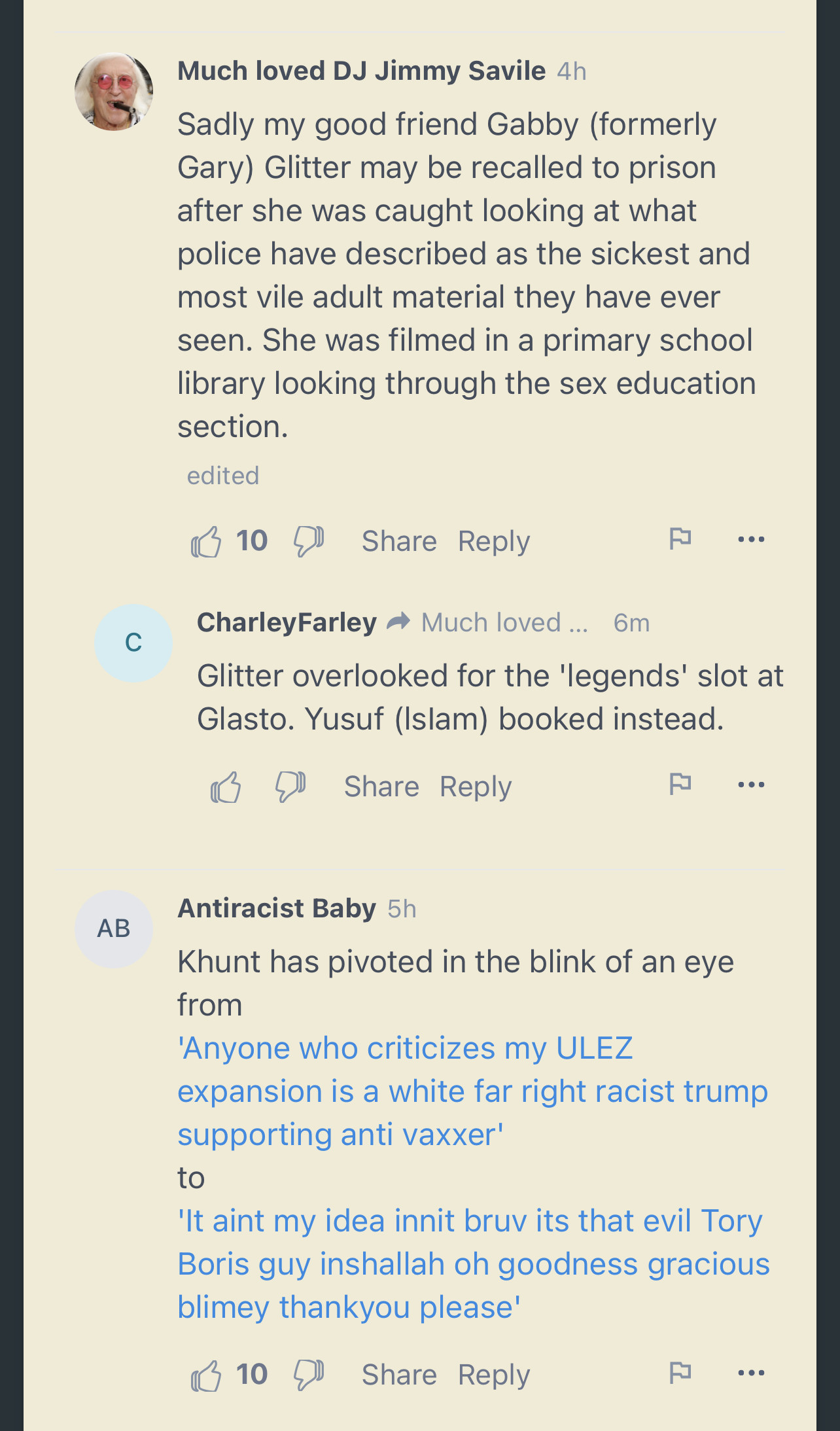Flag the top comment as inappropriate
The width and height of the screenshot is (840, 1431).
[x=680, y=539]
